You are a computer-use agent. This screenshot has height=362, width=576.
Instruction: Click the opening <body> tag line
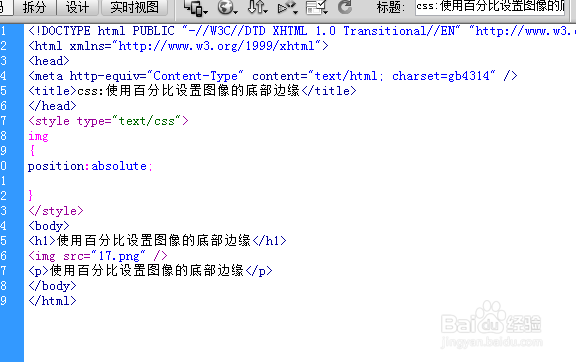coord(49,226)
